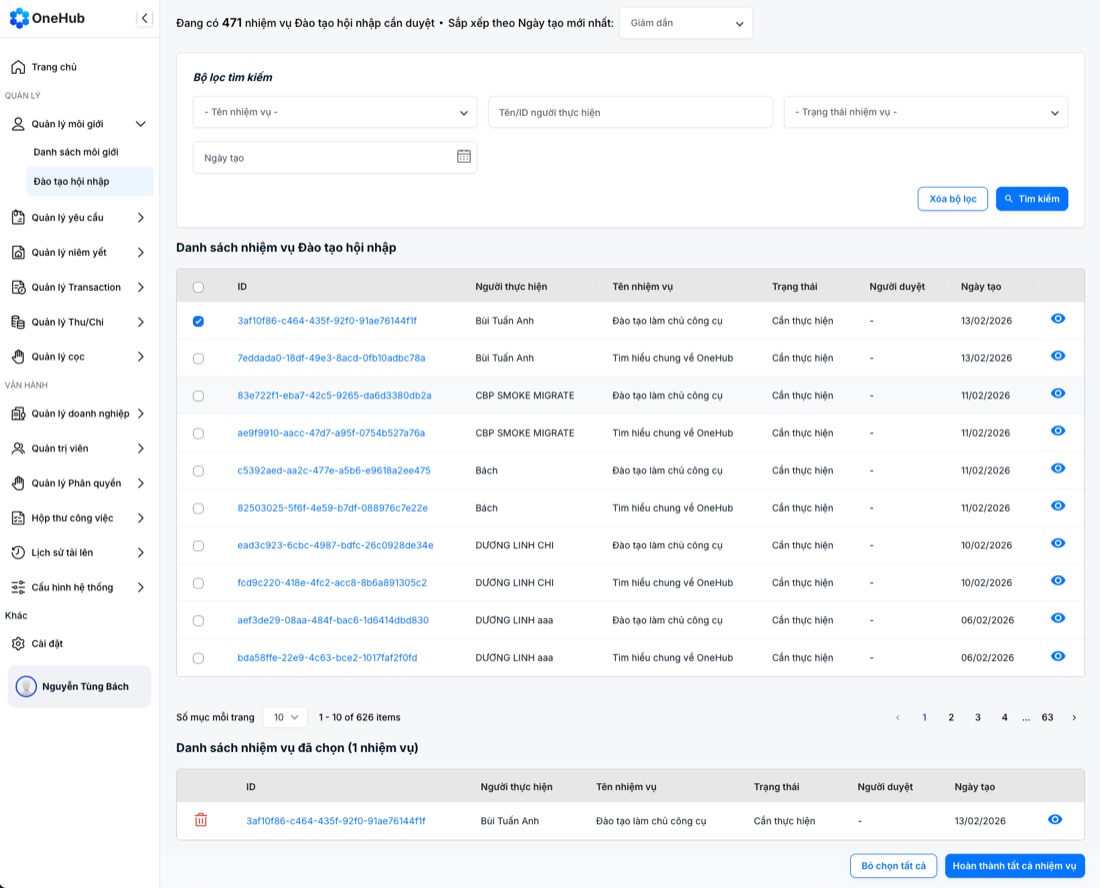
Task: Click the Tên/ID người thực hiện input field
Action: click(631, 112)
